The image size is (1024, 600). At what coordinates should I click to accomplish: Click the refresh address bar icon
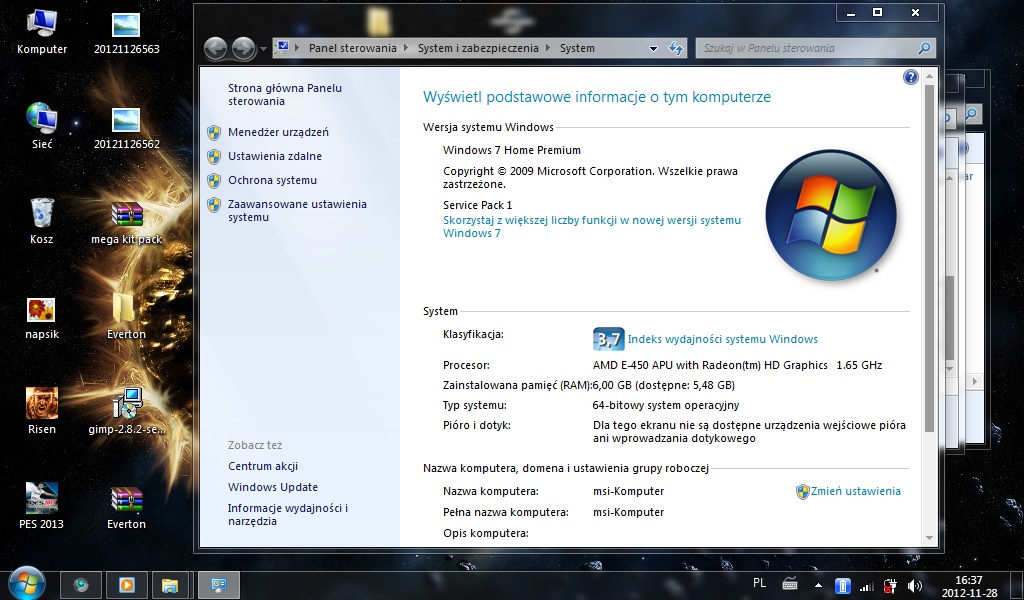676,48
